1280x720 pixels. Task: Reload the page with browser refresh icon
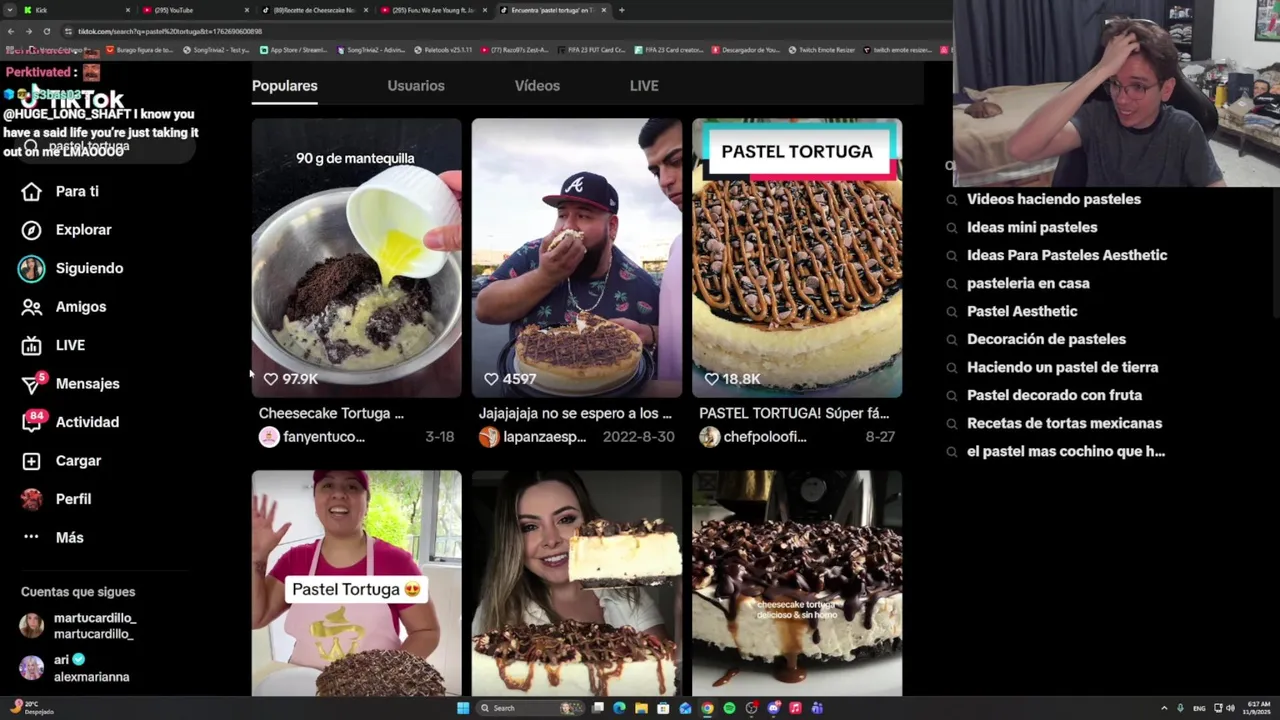point(46,31)
